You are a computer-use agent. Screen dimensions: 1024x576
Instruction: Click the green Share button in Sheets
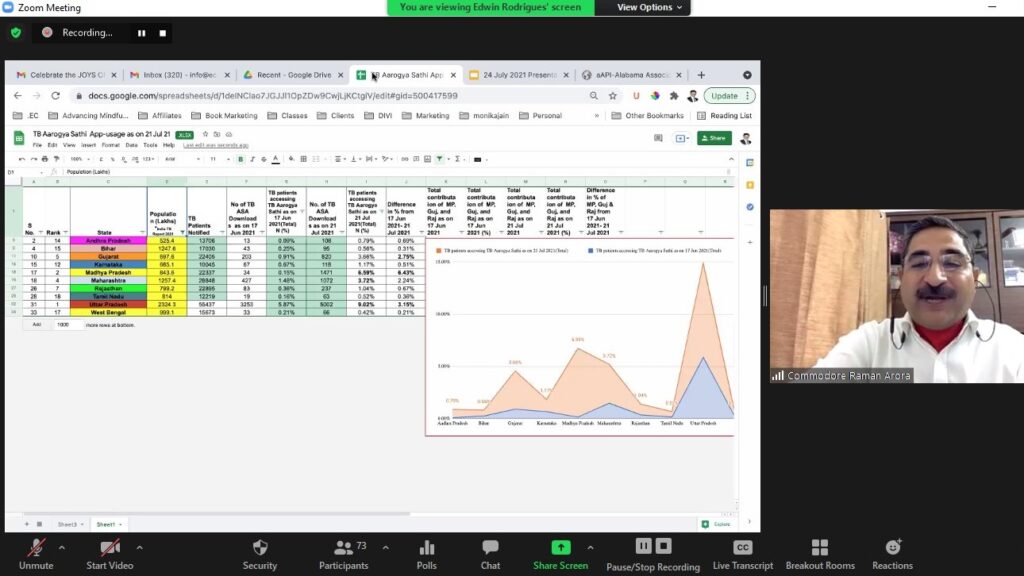tap(714, 138)
